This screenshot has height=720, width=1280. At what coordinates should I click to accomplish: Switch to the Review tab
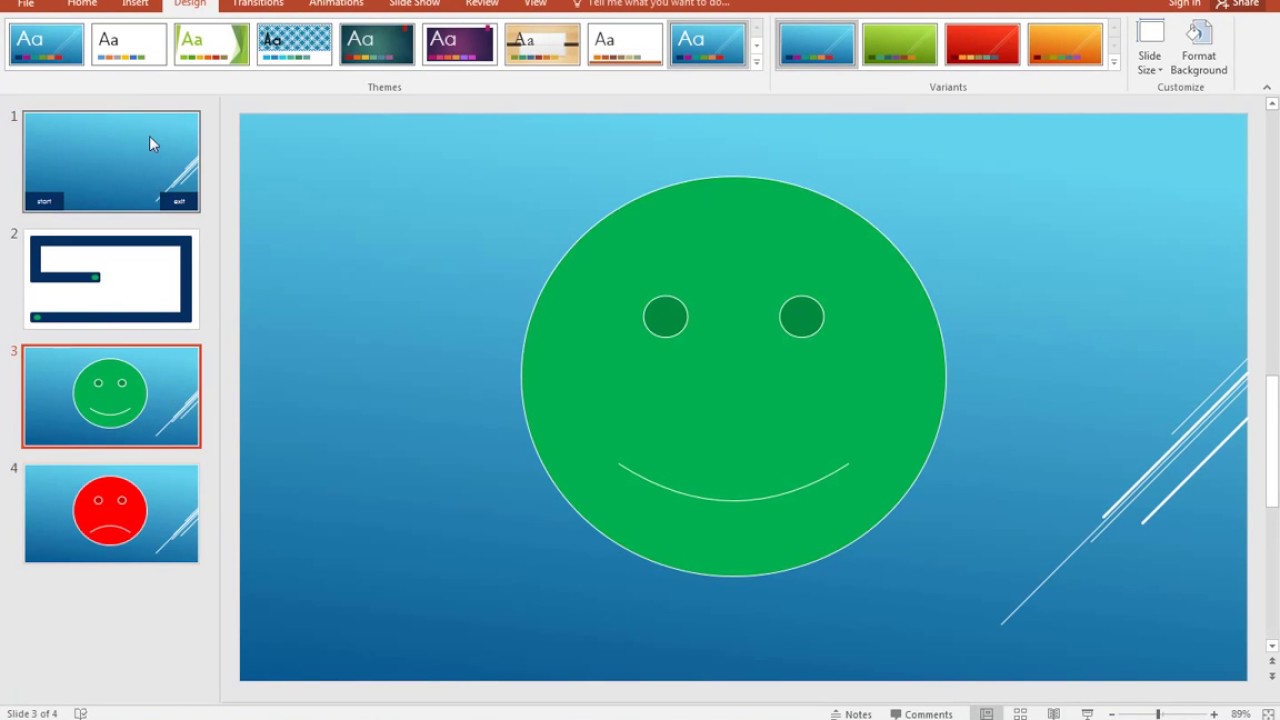[x=482, y=4]
